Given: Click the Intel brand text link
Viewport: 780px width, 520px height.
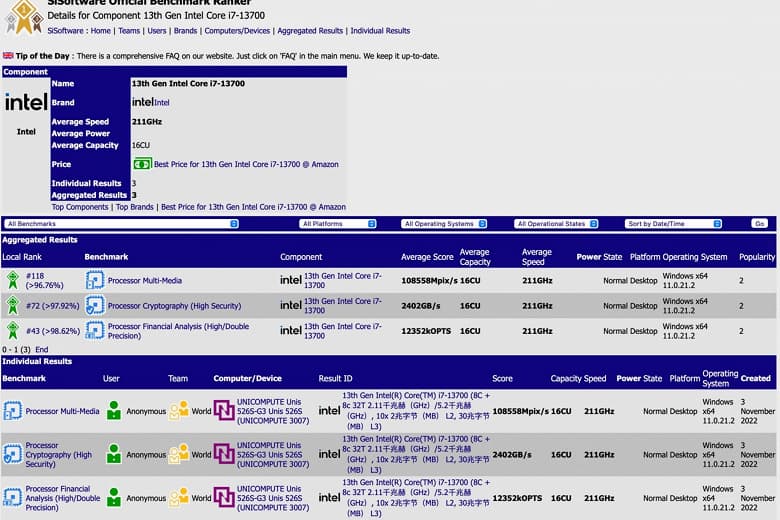Looking at the screenshot, I should pyautogui.click(x=162, y=103).
